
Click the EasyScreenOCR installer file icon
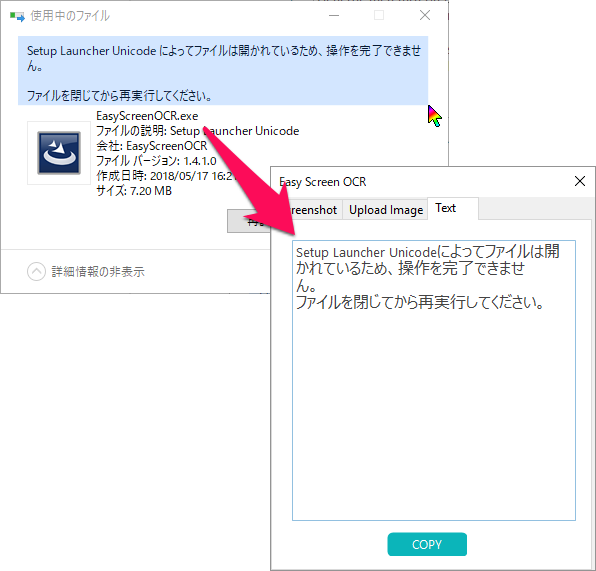59,153
